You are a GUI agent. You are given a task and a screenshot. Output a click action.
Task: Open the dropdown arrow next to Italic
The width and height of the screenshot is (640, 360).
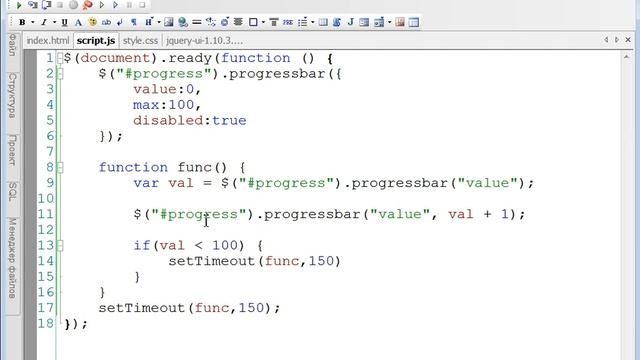(54, 22)
